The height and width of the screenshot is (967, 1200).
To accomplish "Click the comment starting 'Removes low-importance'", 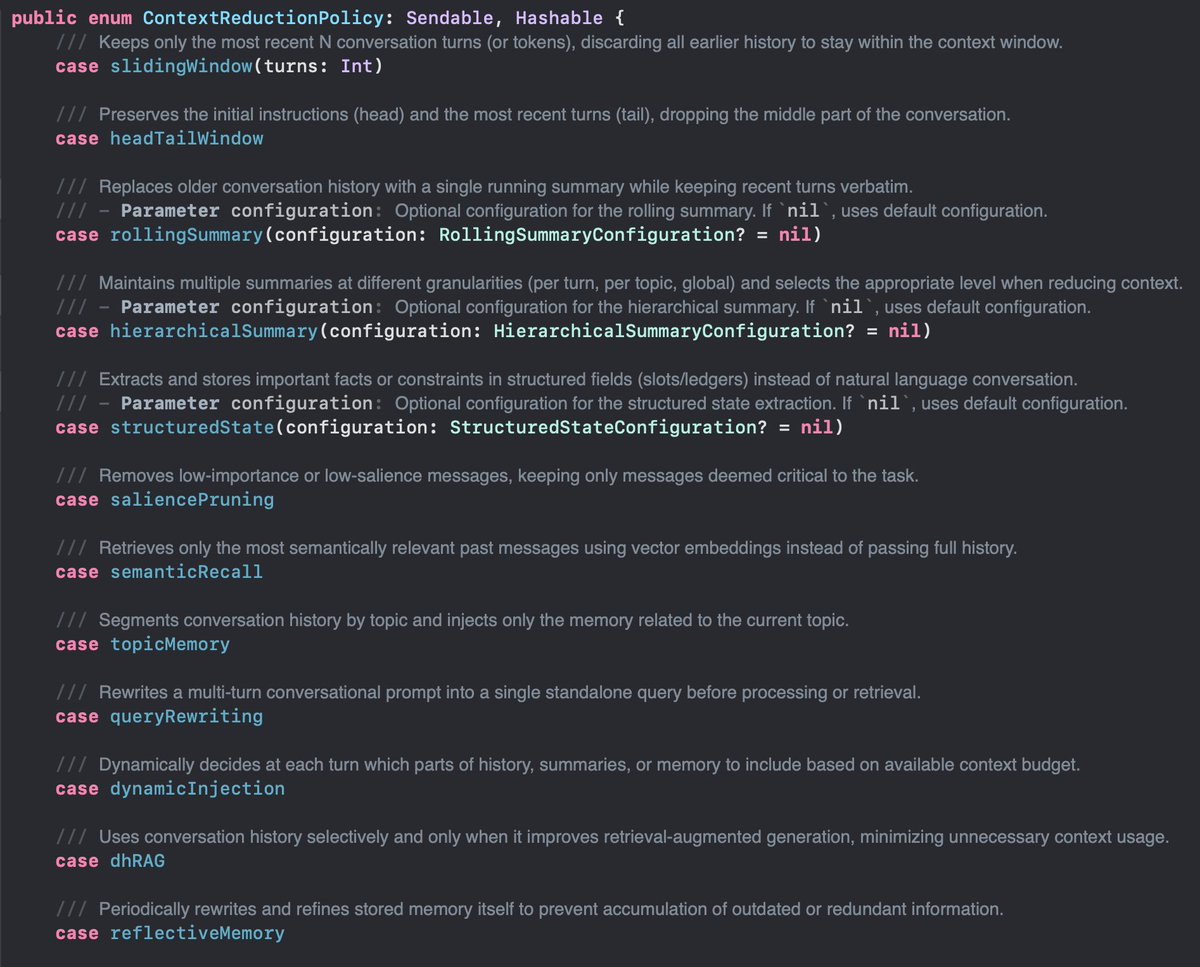I will click(x=487, y=476).
